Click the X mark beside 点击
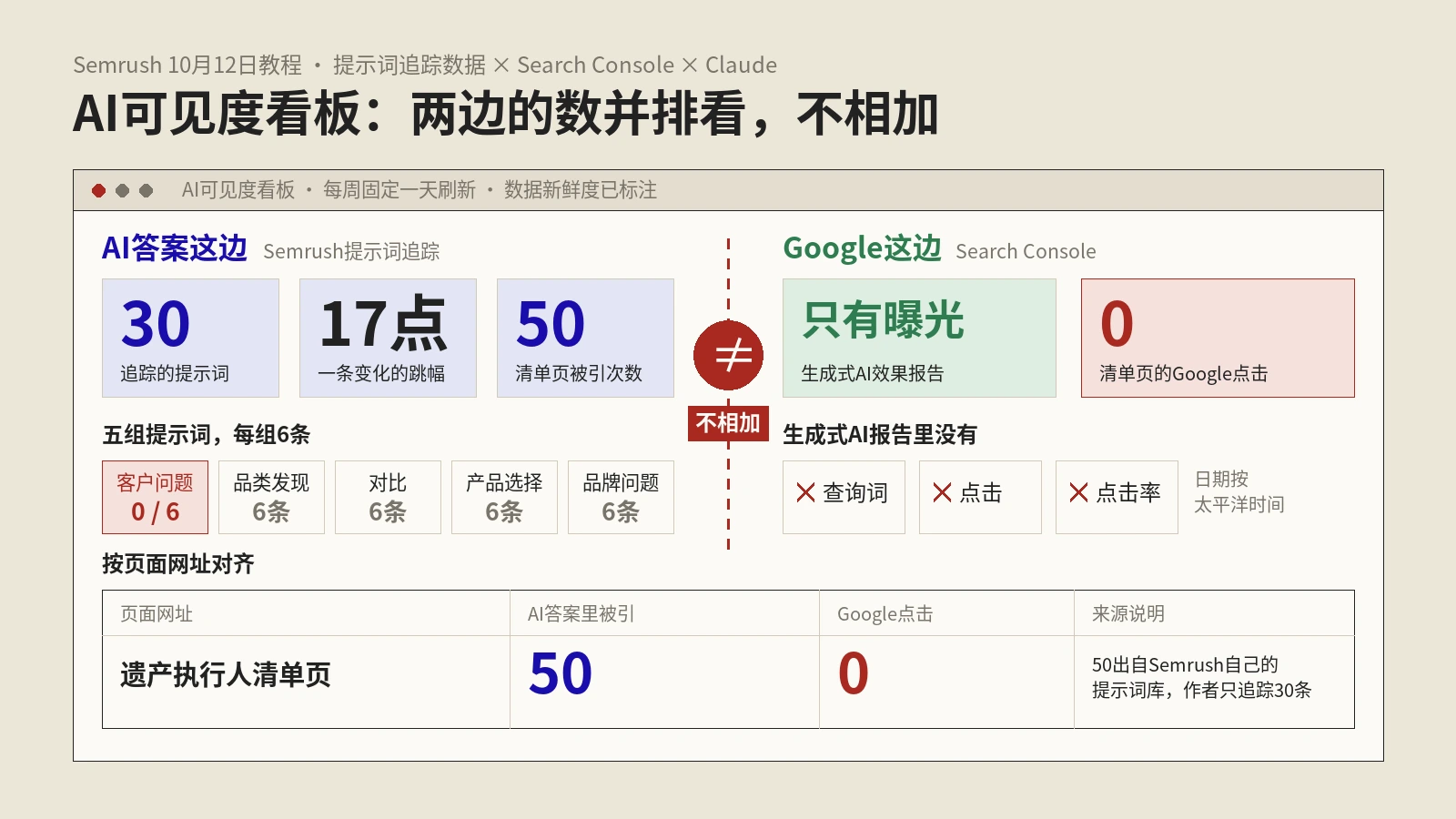 tap(942, 492)
